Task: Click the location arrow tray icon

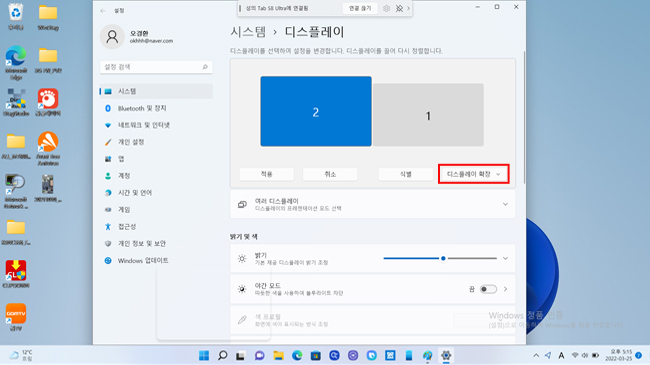Action: tap(548, 355)
